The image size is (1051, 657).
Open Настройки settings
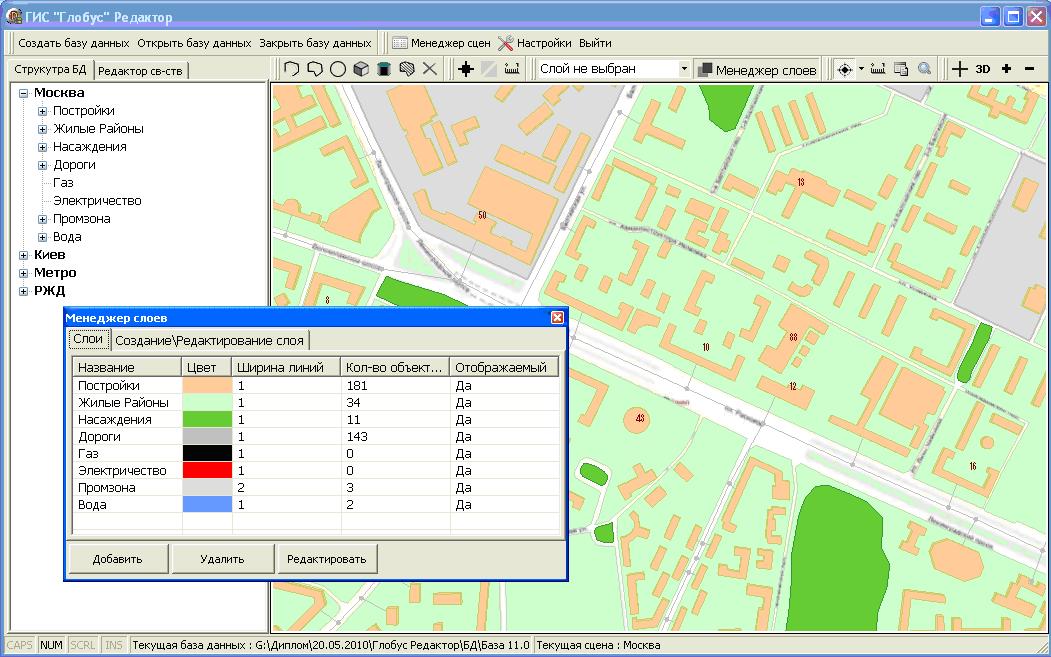pos(534,43)
